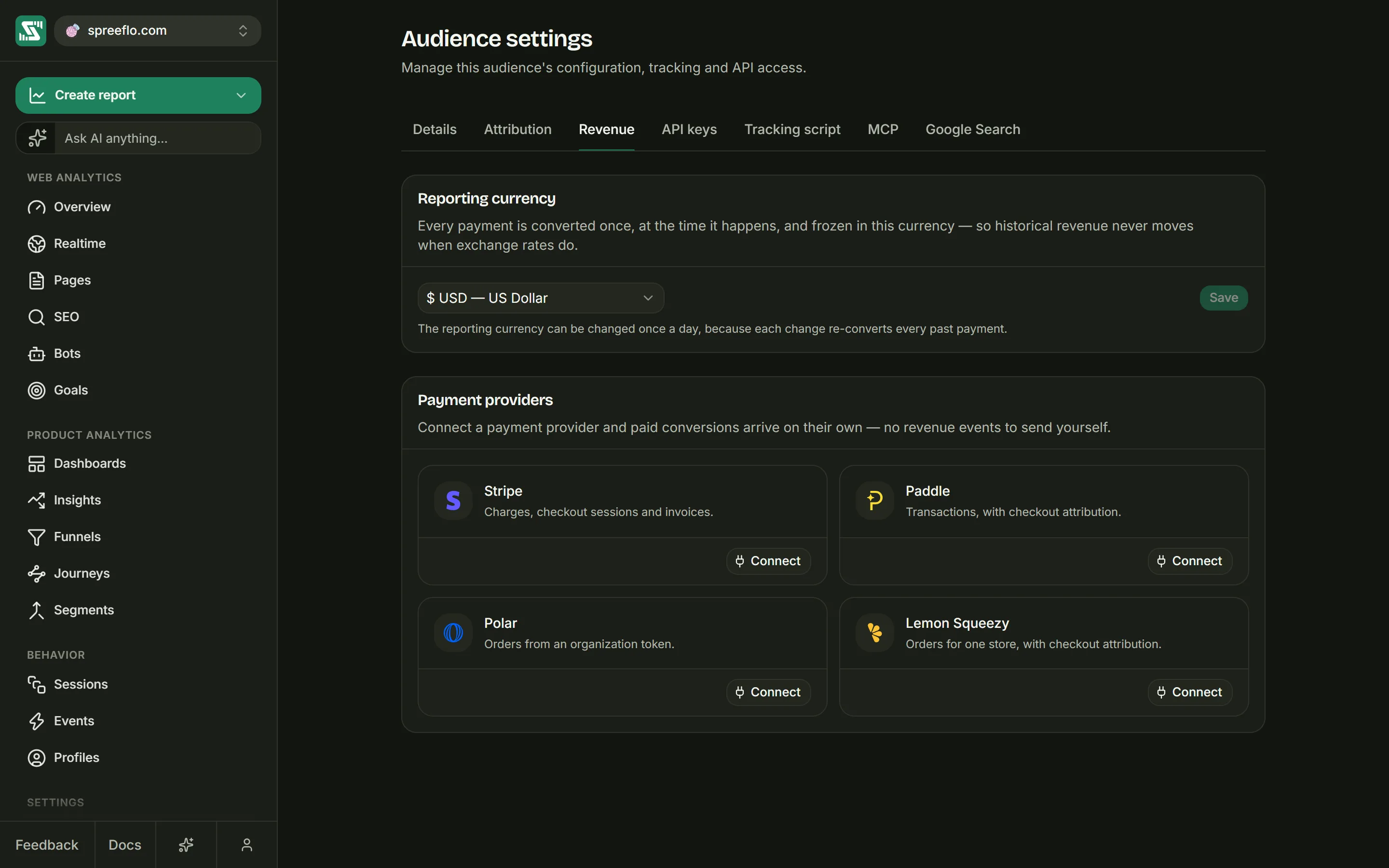Open the SEO magnifier icon
This screenshot has height=868, width=1389.
coord(36,317)
